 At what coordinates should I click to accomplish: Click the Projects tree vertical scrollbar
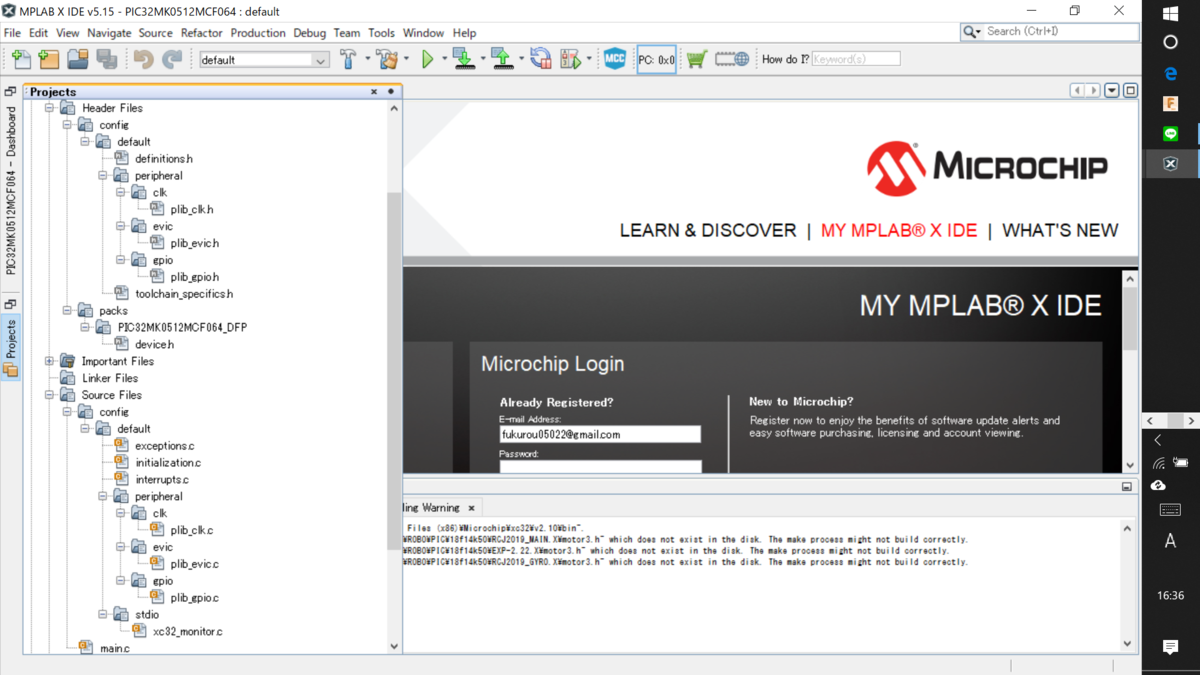[x=394, y=370]
